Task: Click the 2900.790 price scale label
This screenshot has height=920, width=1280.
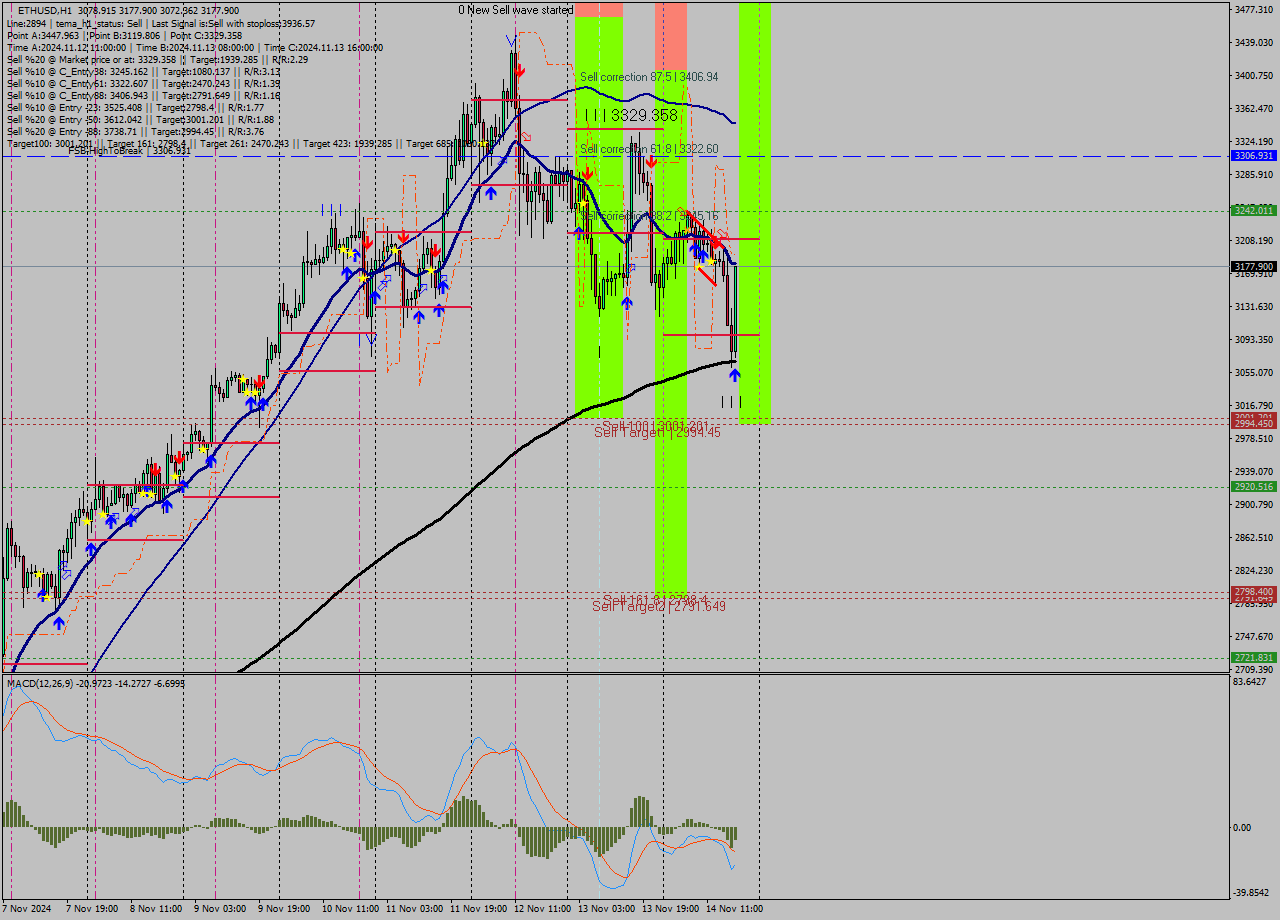Action: click(x=1254, y=504)
